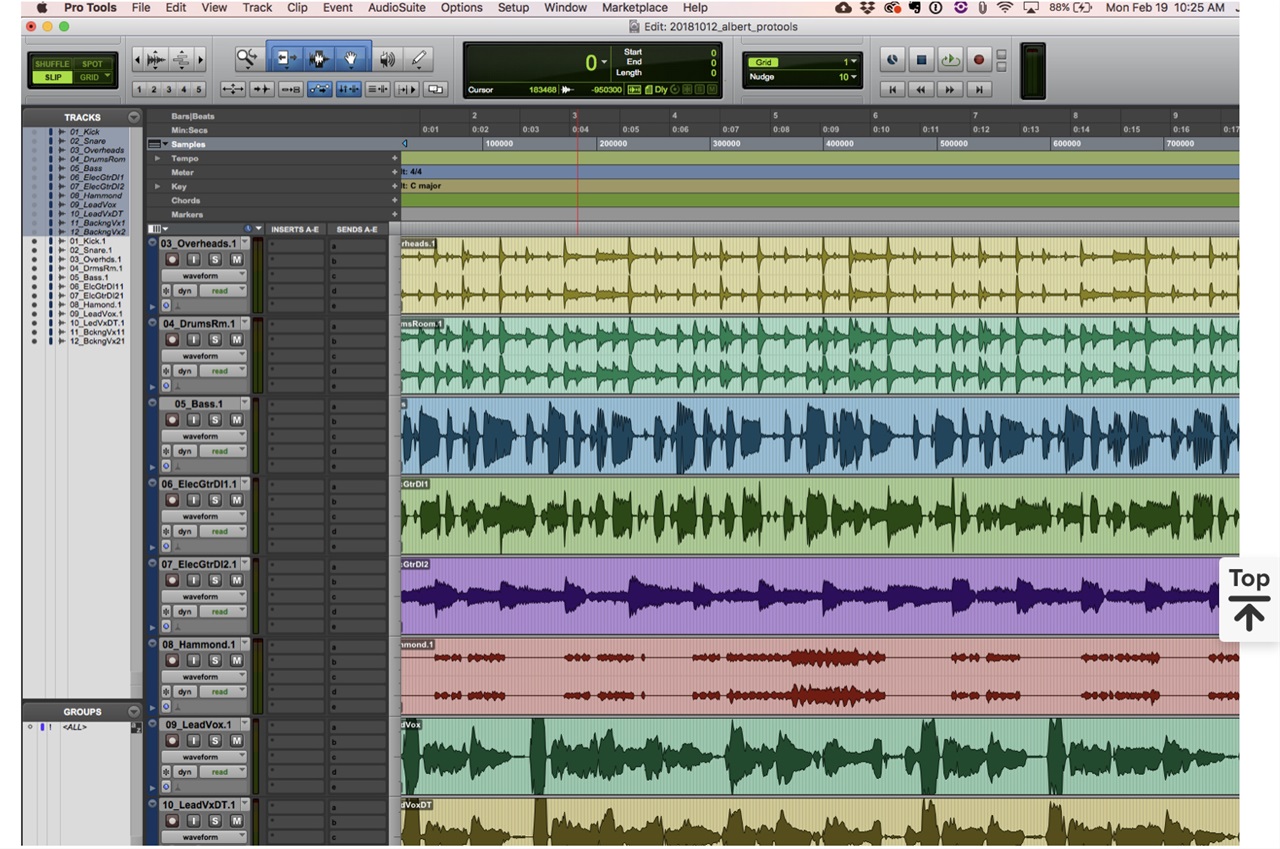Arm the transport Record button
Image resolution: width=1280 pixels, height=849 pixels.
[979, 60]
